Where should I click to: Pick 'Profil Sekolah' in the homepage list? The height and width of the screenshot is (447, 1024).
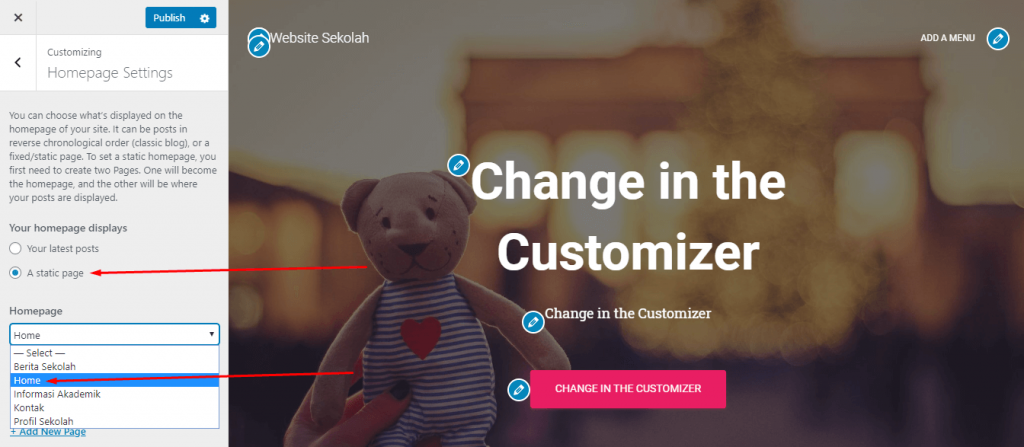tap(114, 422)
